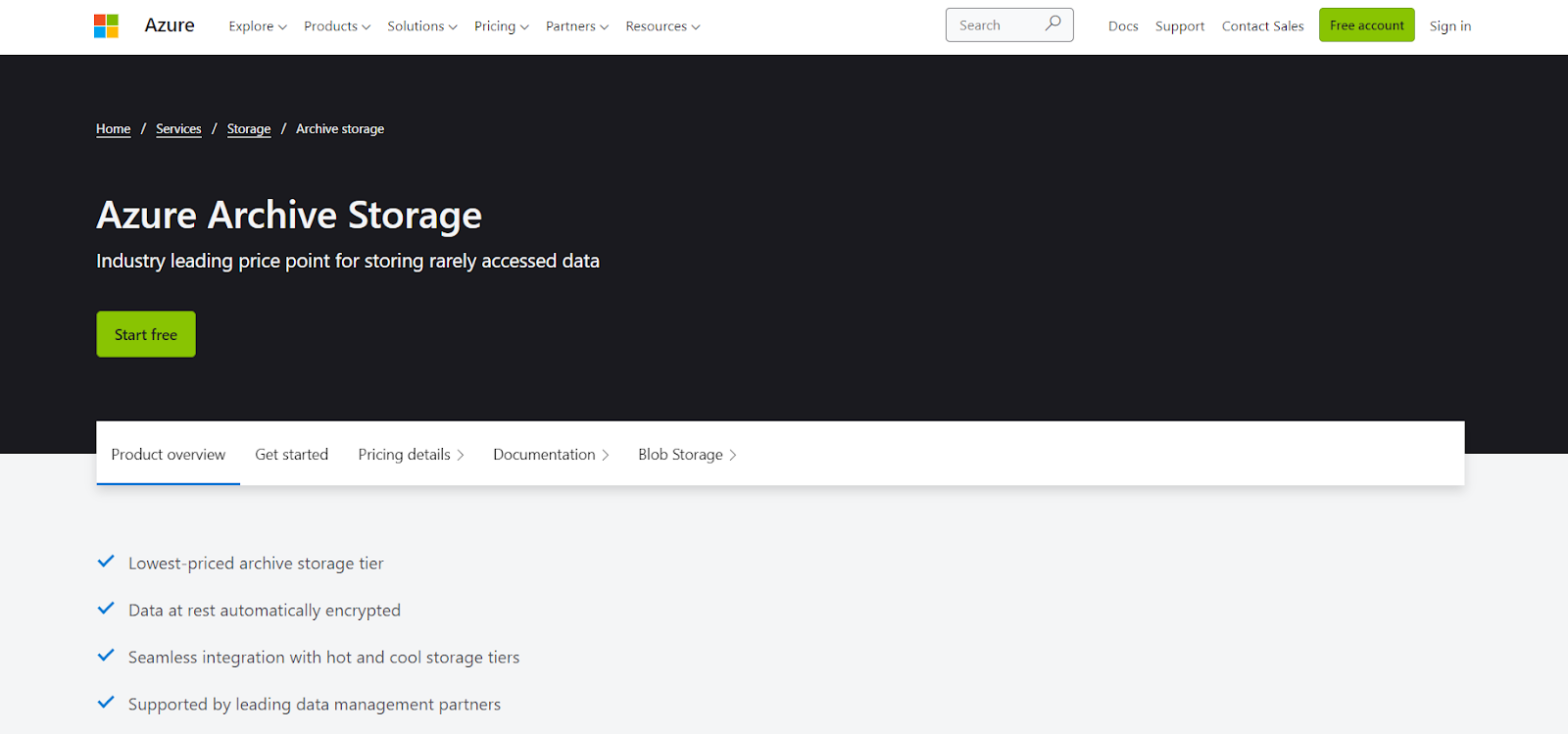Click the 'Azure Archive Storage' heading
The image size is (1568, 734).
pyautogui.click(x=289, y=215)
